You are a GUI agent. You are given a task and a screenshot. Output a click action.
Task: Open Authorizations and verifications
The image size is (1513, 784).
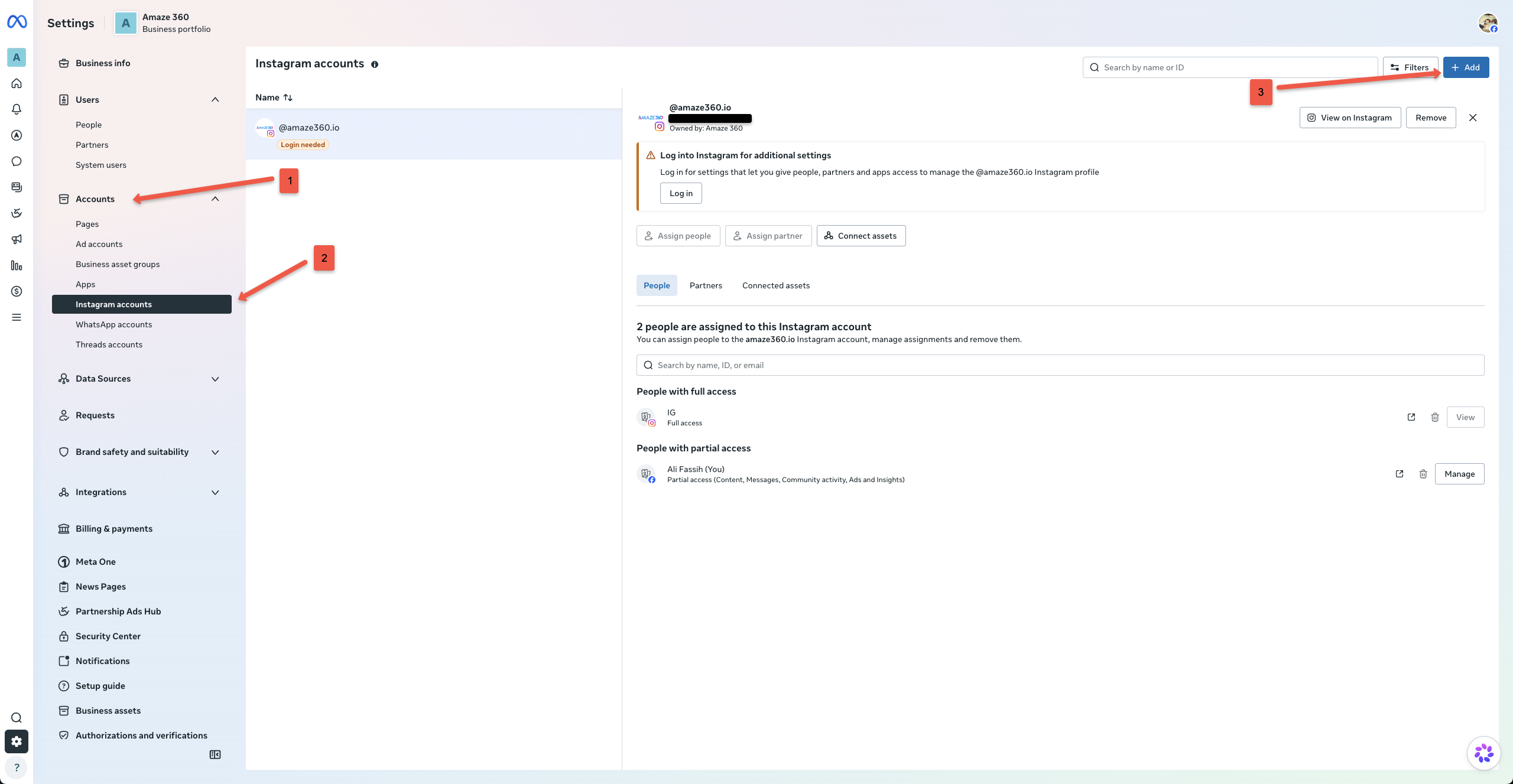click(x=142, y=736)
